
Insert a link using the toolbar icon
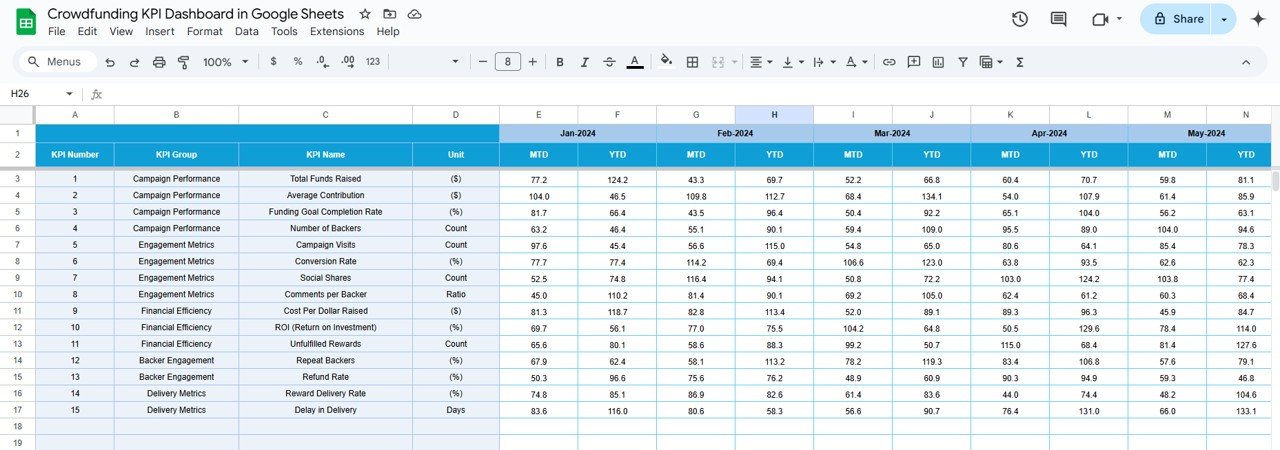889,62
